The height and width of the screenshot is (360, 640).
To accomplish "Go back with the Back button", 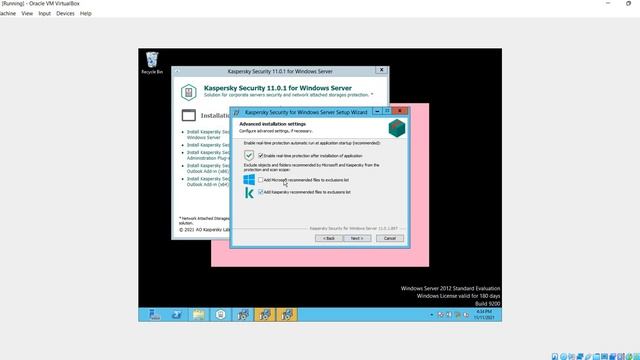I will (x=329, y=238).
